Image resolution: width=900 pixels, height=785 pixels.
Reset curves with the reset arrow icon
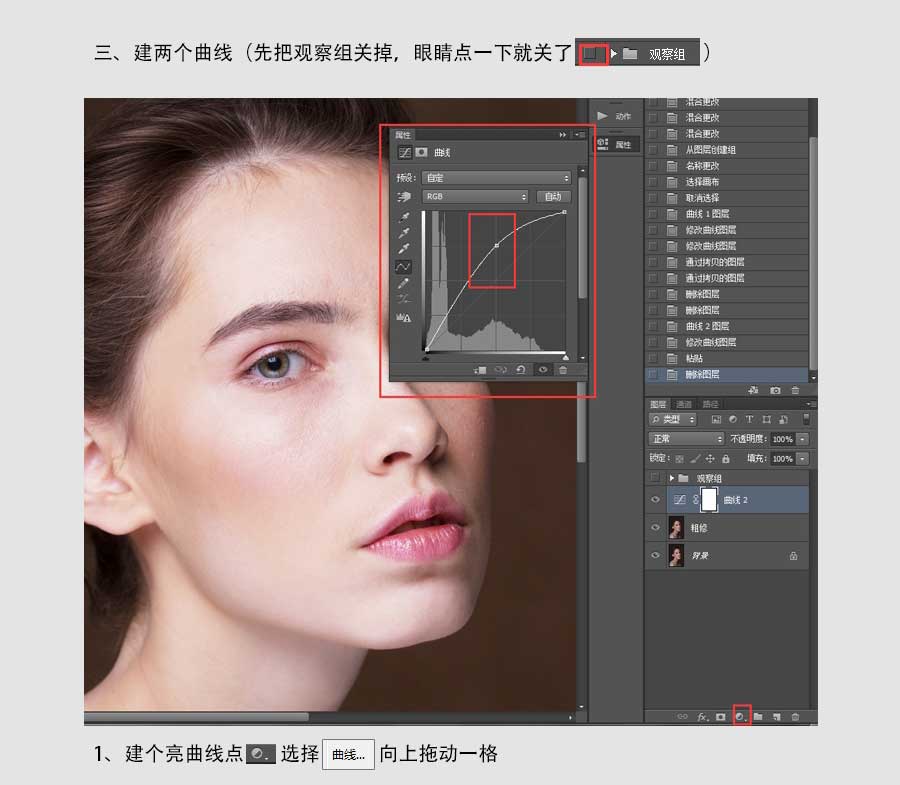[x=521, y=369]
